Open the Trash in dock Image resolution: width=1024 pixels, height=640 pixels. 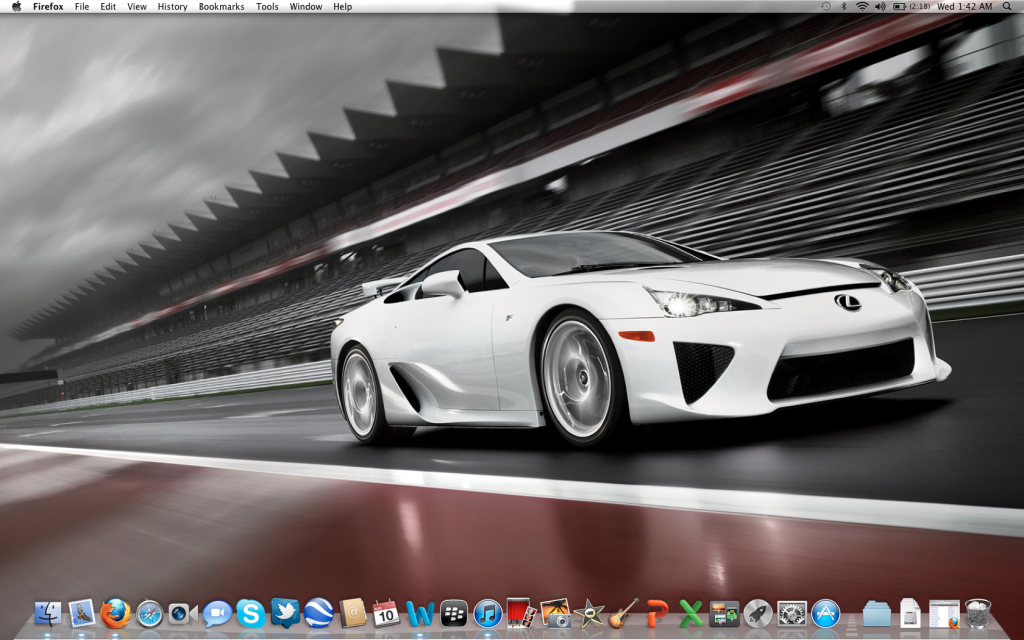point(978,614)
